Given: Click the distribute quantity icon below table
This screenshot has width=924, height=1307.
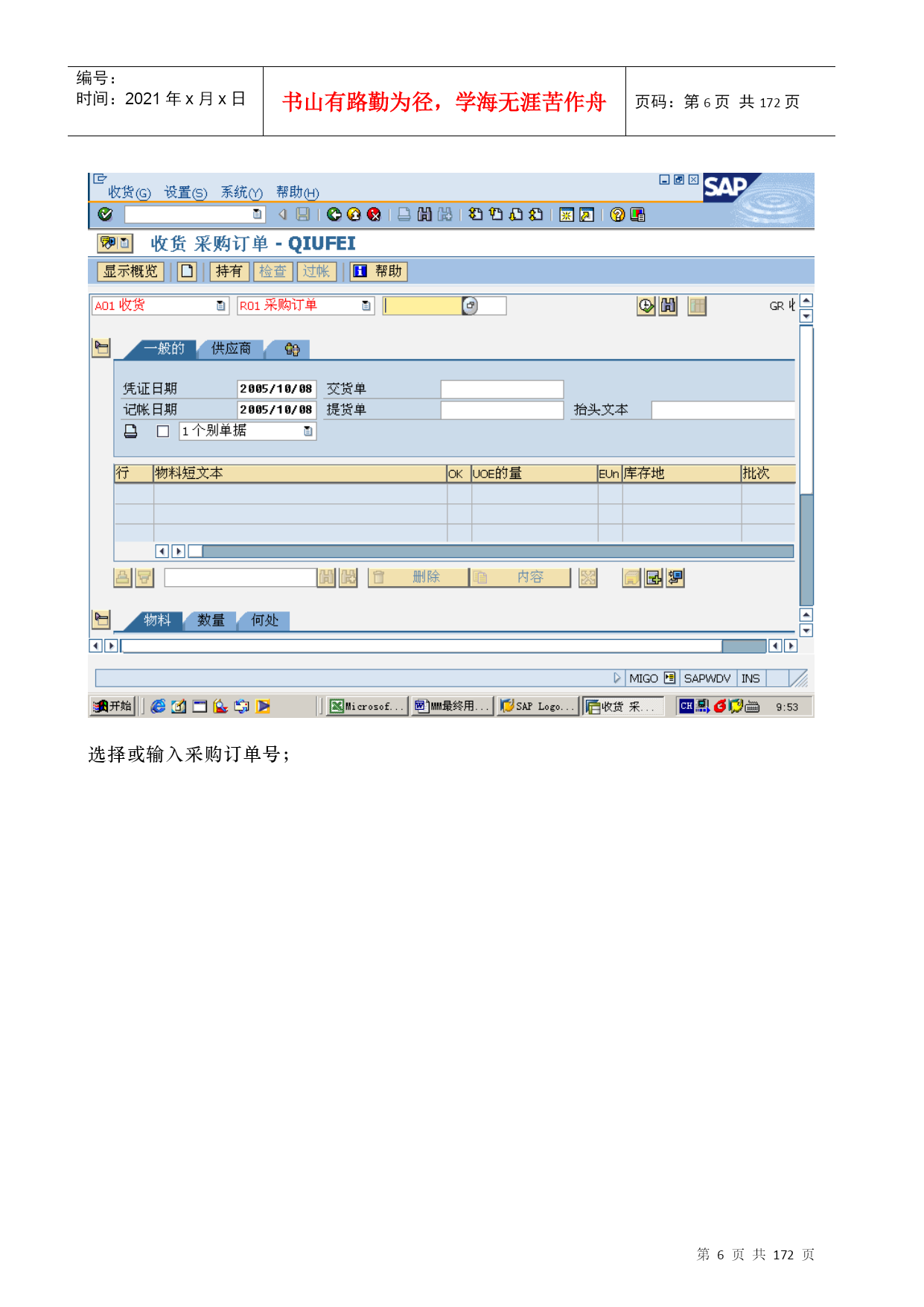Looking at the screenshot, I should click(675, 577).
